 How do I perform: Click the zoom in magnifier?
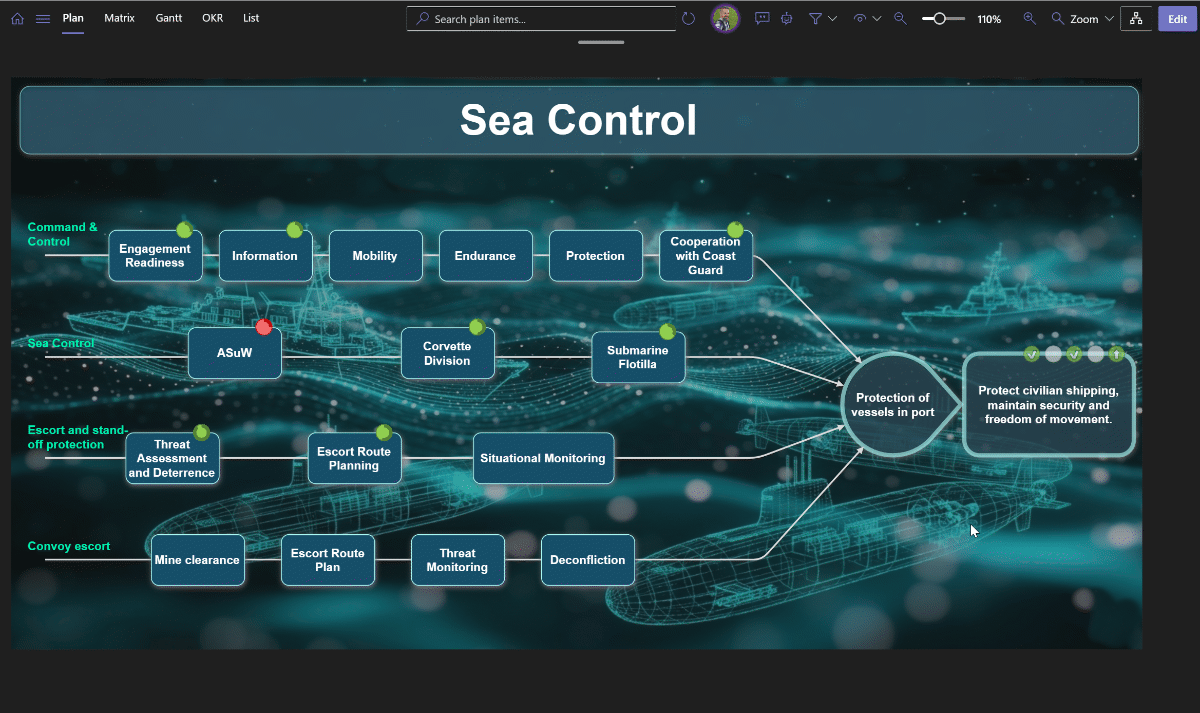tap(1029, 19)
